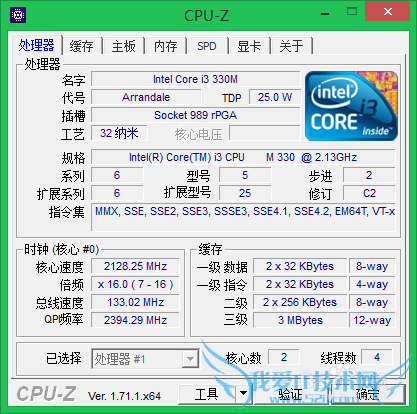417x414 pixels.
Task: Click the empty 核心电压 field
Action: 265,133
